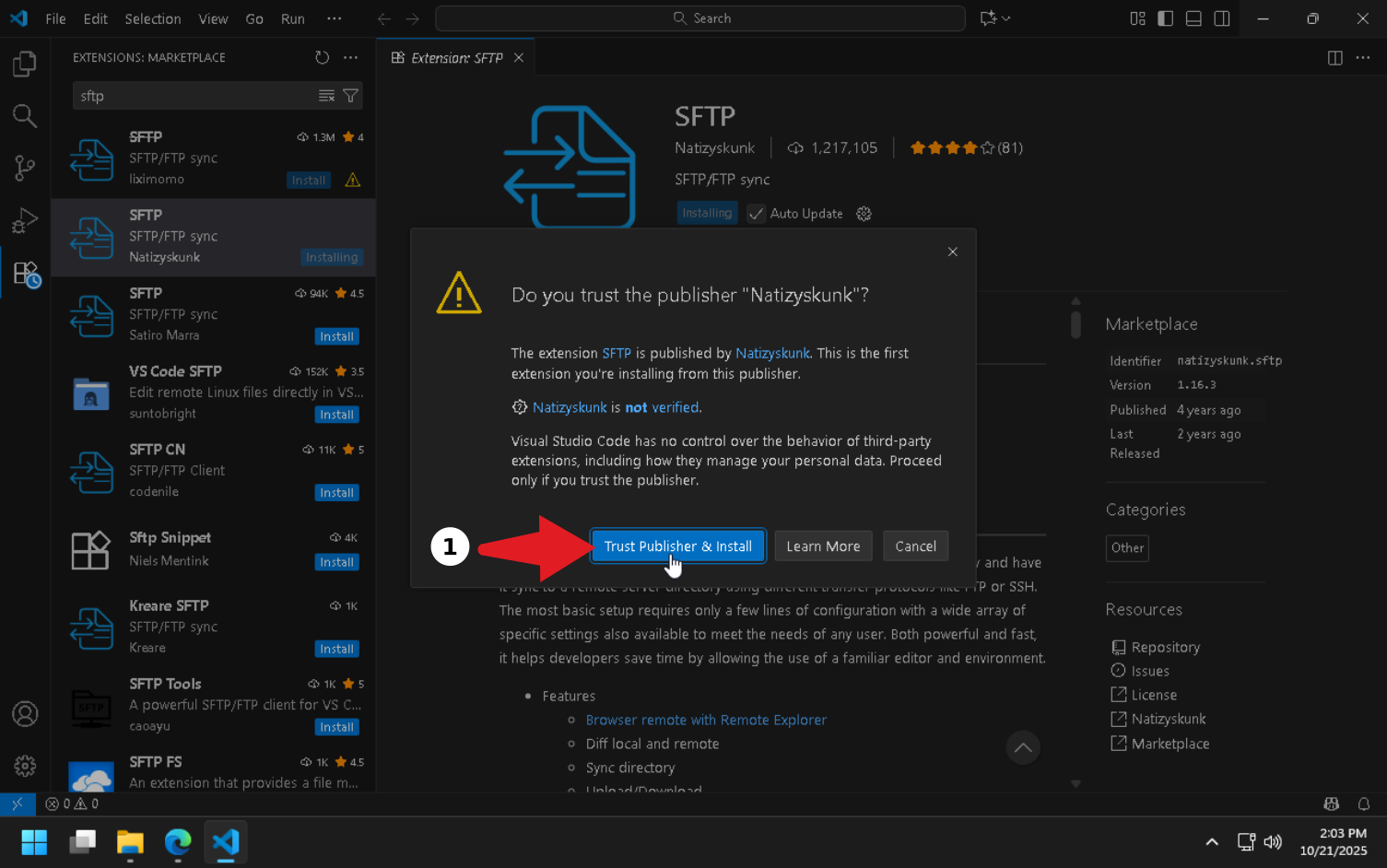The width and height of the screenshot is (1387, 868).
Task: Open the Source Control view
Action: point(25,168)
